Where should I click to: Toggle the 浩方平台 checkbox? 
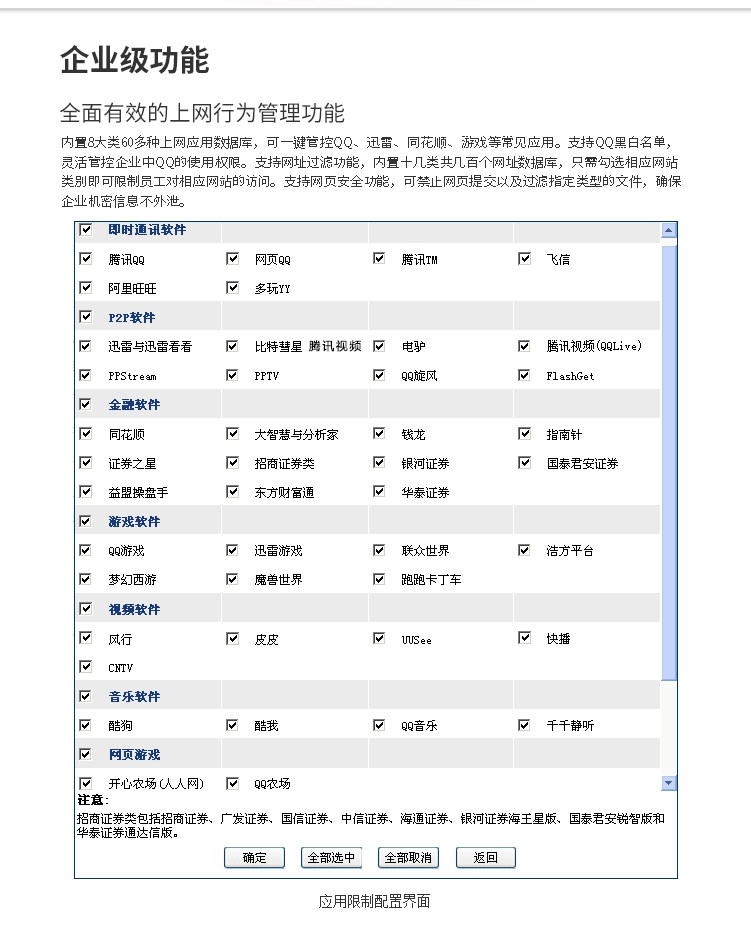point(524,550)
